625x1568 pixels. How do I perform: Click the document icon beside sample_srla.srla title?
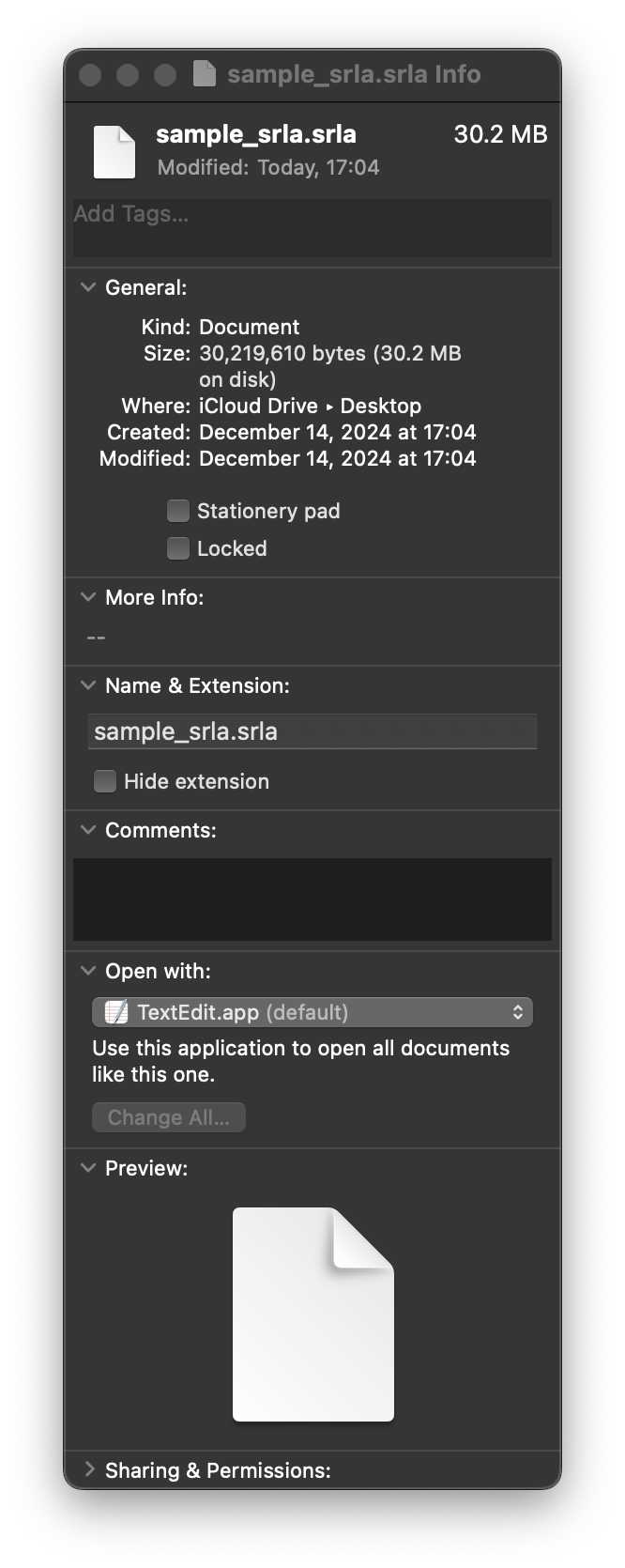(x=113, y=150)
